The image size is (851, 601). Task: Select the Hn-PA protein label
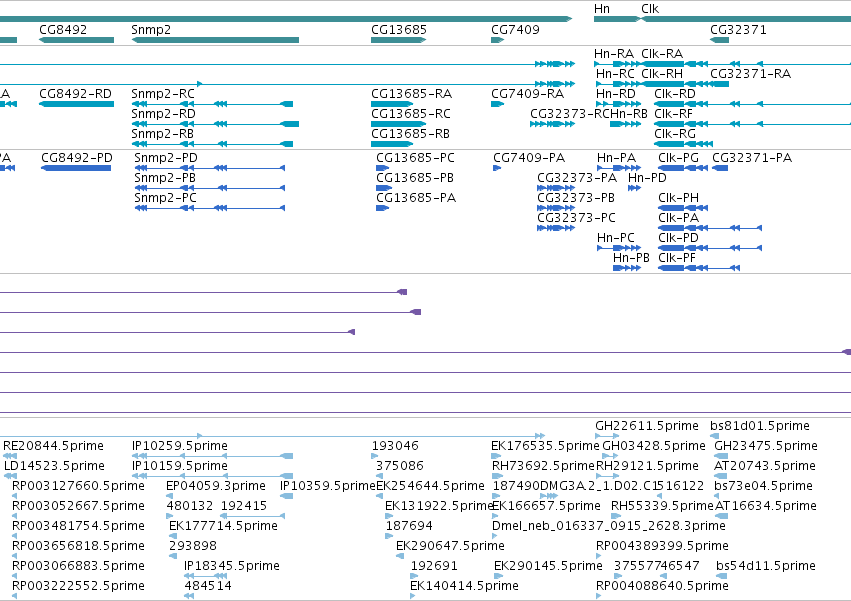pos(617,158)
